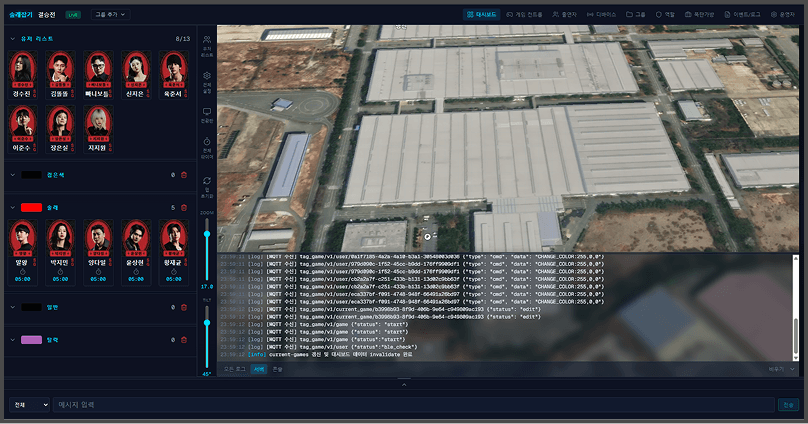808x424 pixels.
Task: Expand the second black group chevron
Action: [12, 308]
